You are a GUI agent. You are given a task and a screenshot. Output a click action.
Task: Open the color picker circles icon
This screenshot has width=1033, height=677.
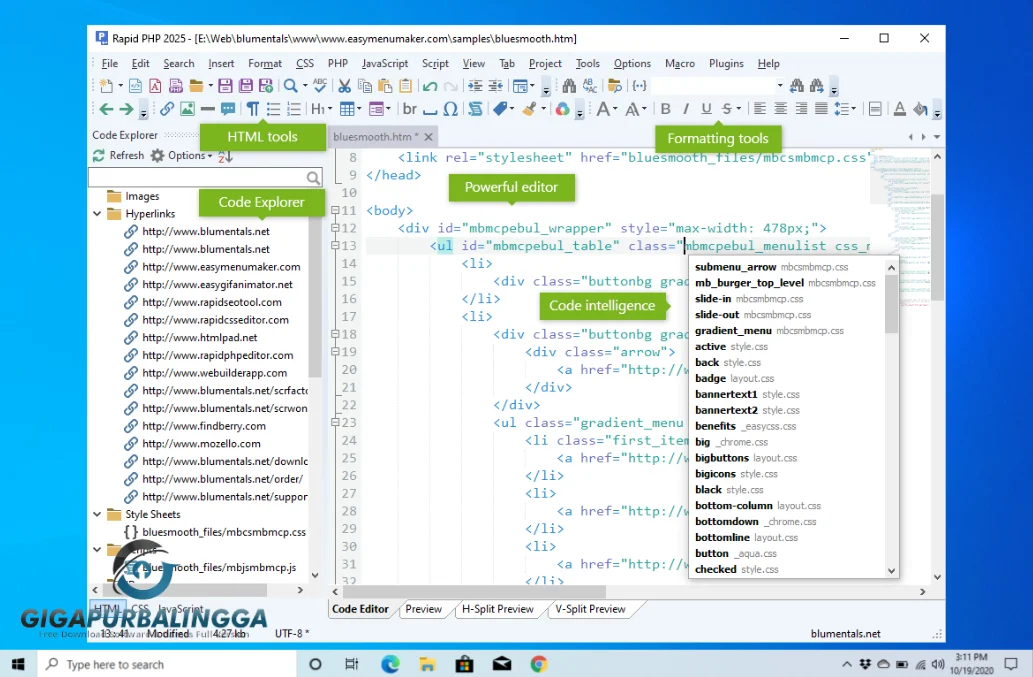[562, 109]
